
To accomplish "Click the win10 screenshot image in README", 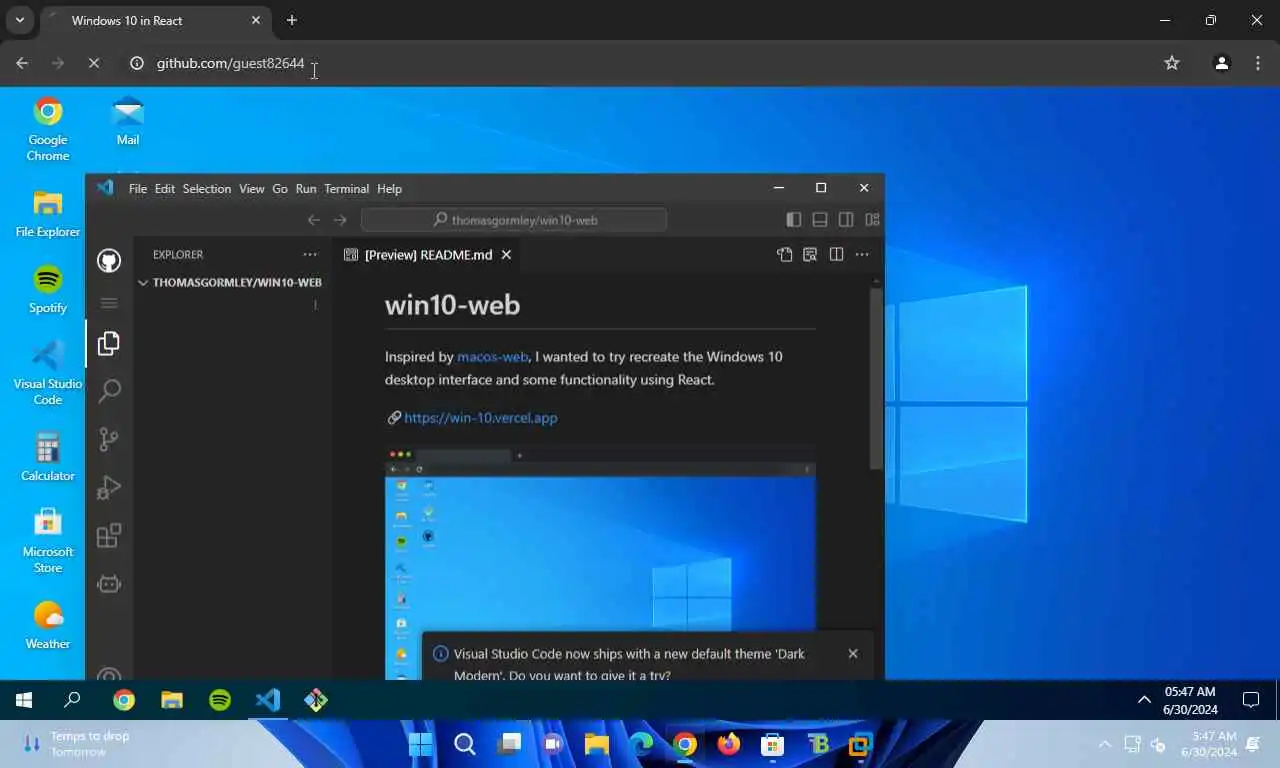I will coord(600,563).
